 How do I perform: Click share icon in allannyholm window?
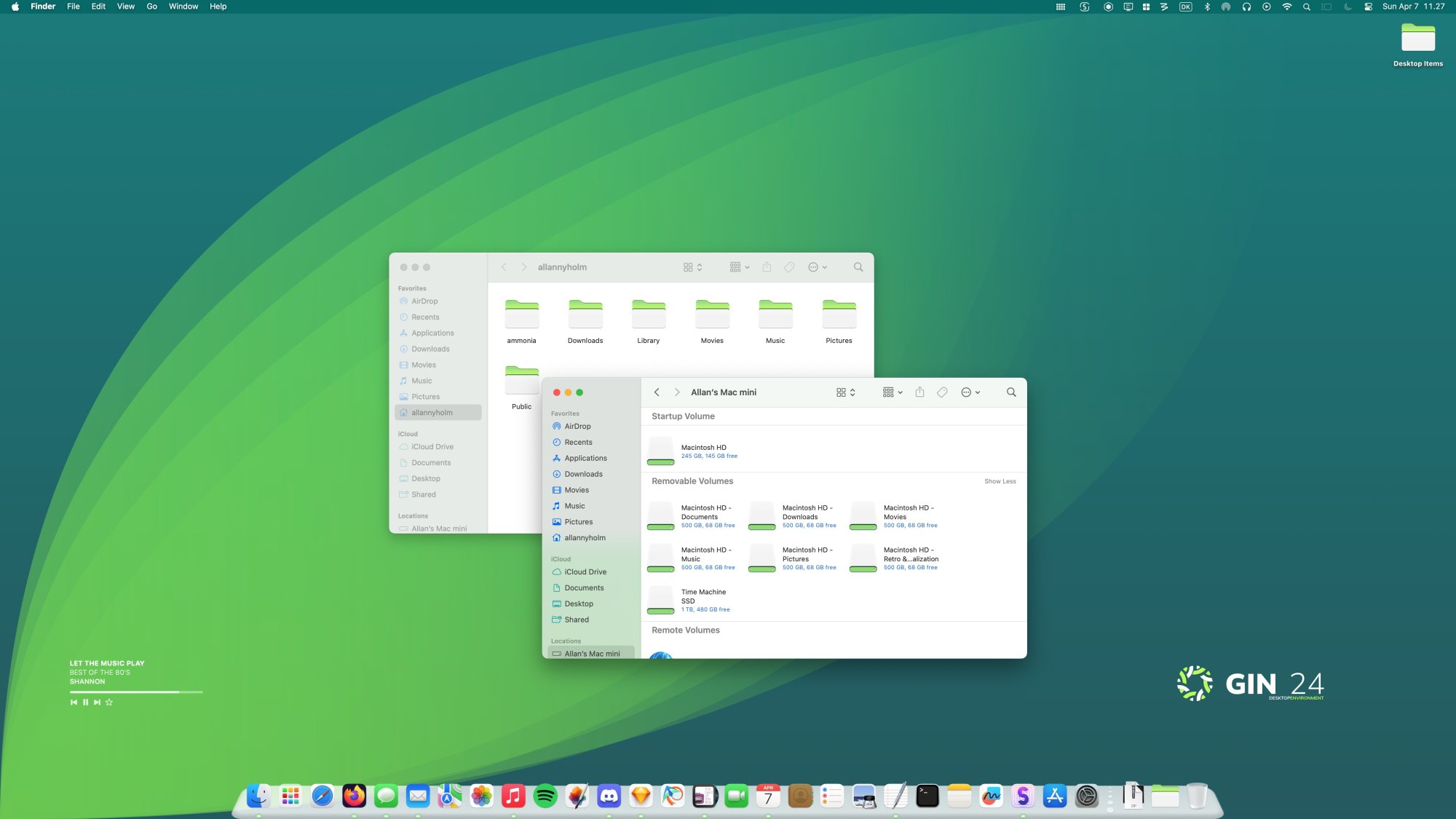point(767,267)
